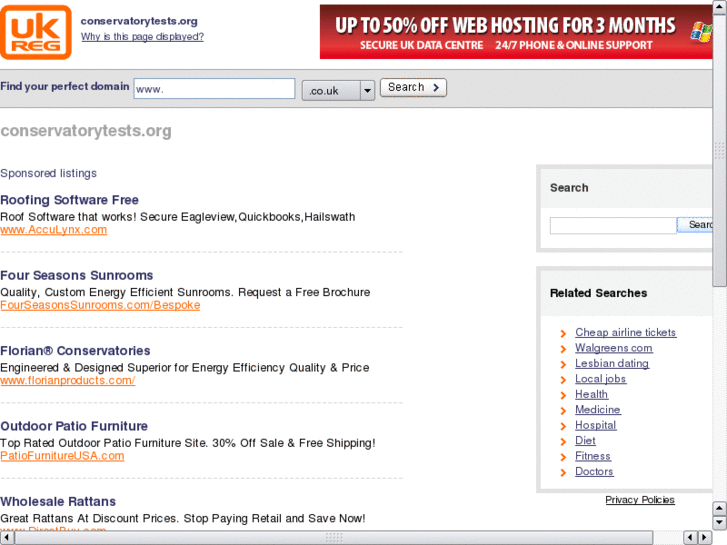Click the domain Search button
This screenshot has width=727, height=545.
click(x=413, y=87)
